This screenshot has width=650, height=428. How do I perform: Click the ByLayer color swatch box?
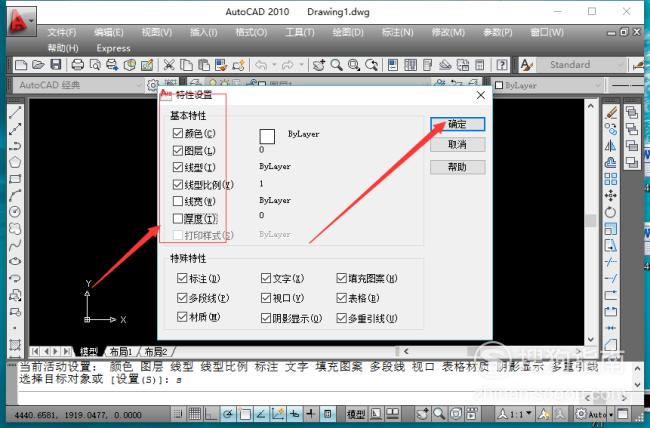[267, 136]
